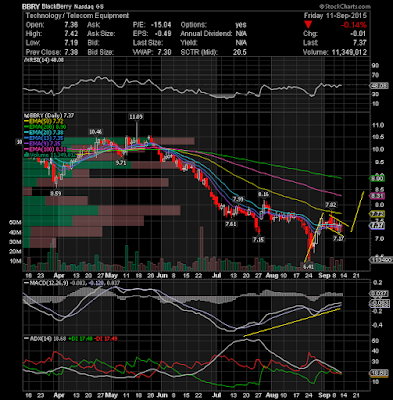Screen dimensions: 393x400
Task: Click the High value 7.42
Action: [x=72, y=34]
